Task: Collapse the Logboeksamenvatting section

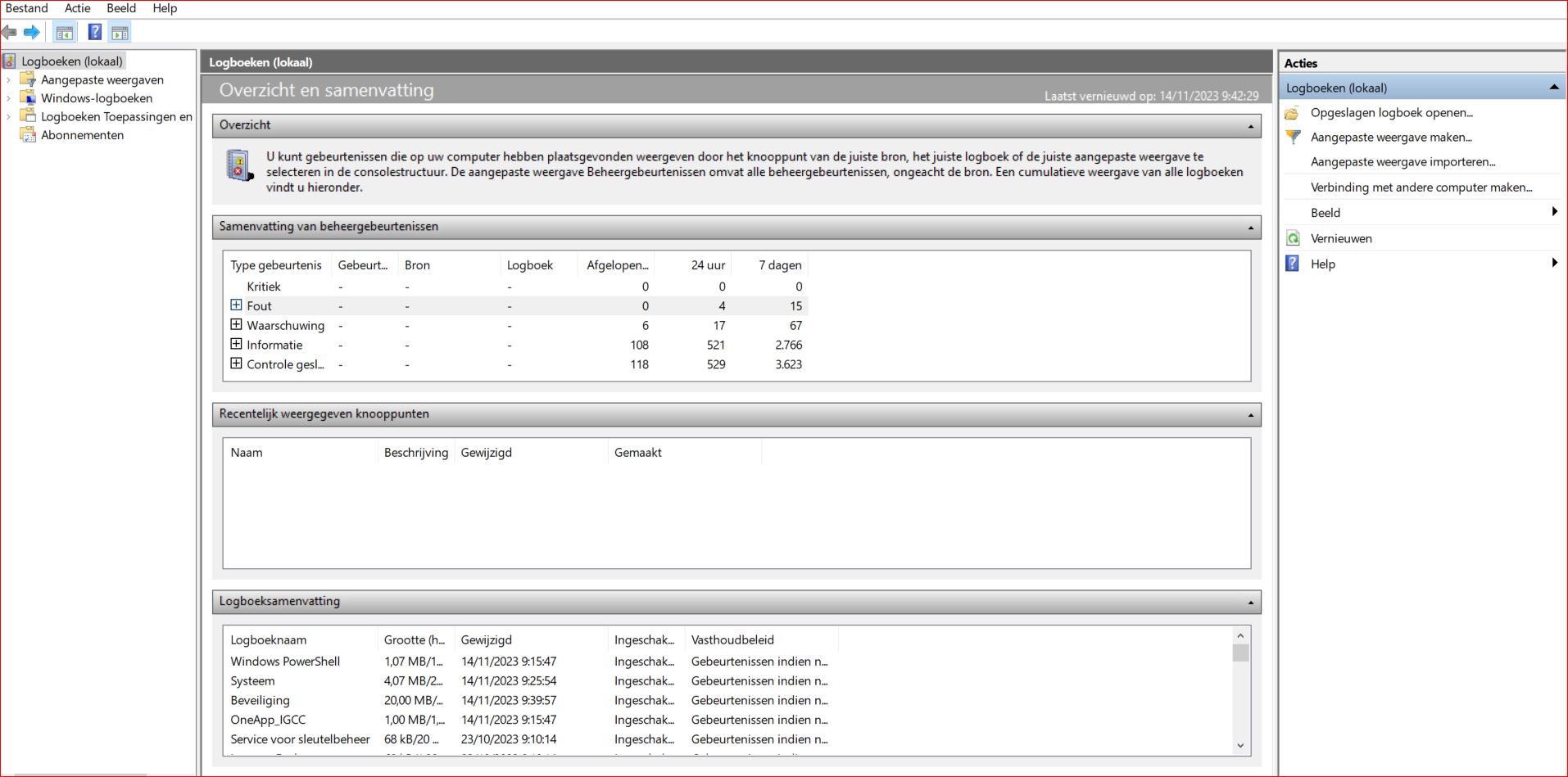Action: tap(1250, 603)
